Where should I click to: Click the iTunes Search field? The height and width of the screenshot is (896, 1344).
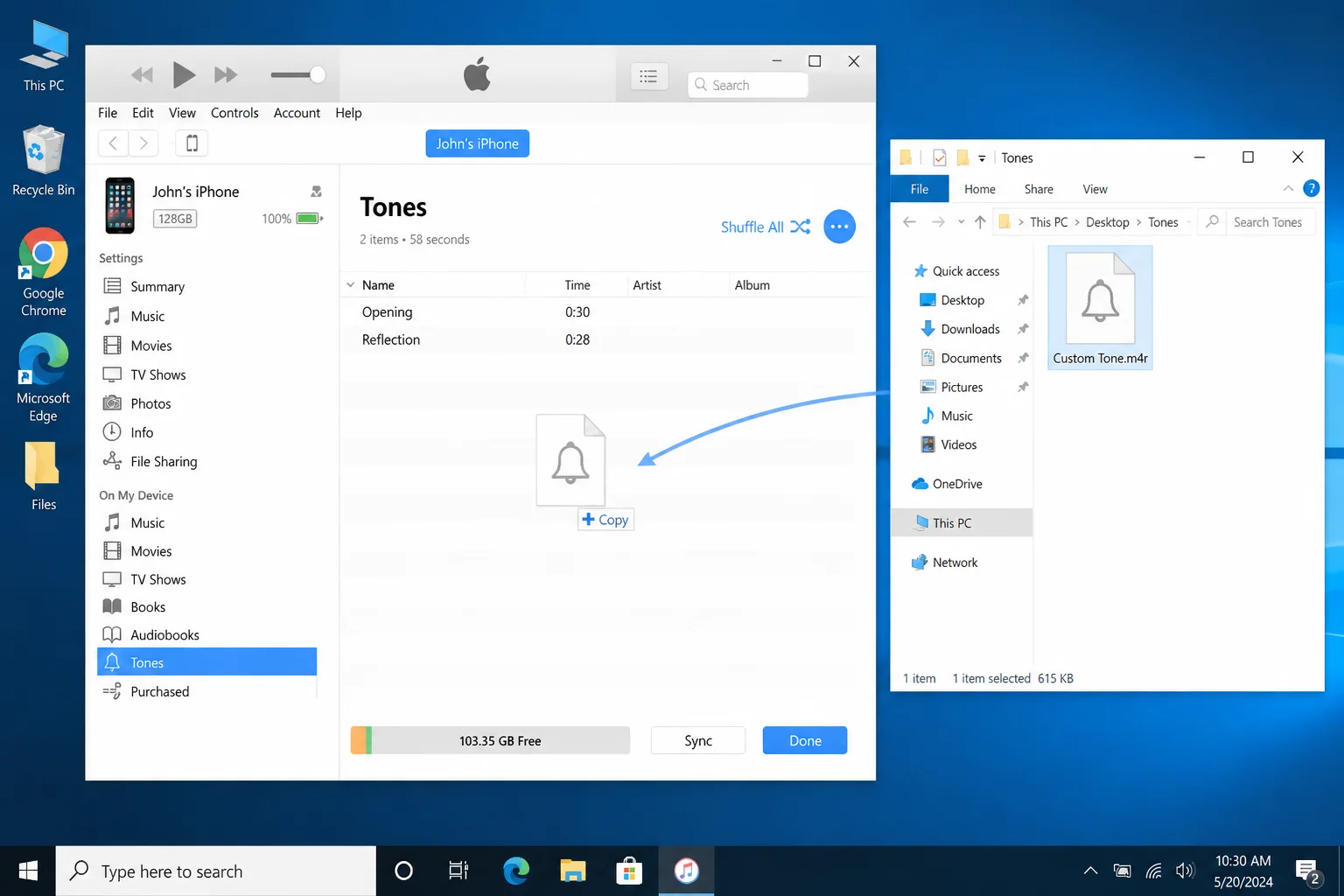tap(748, 85)
